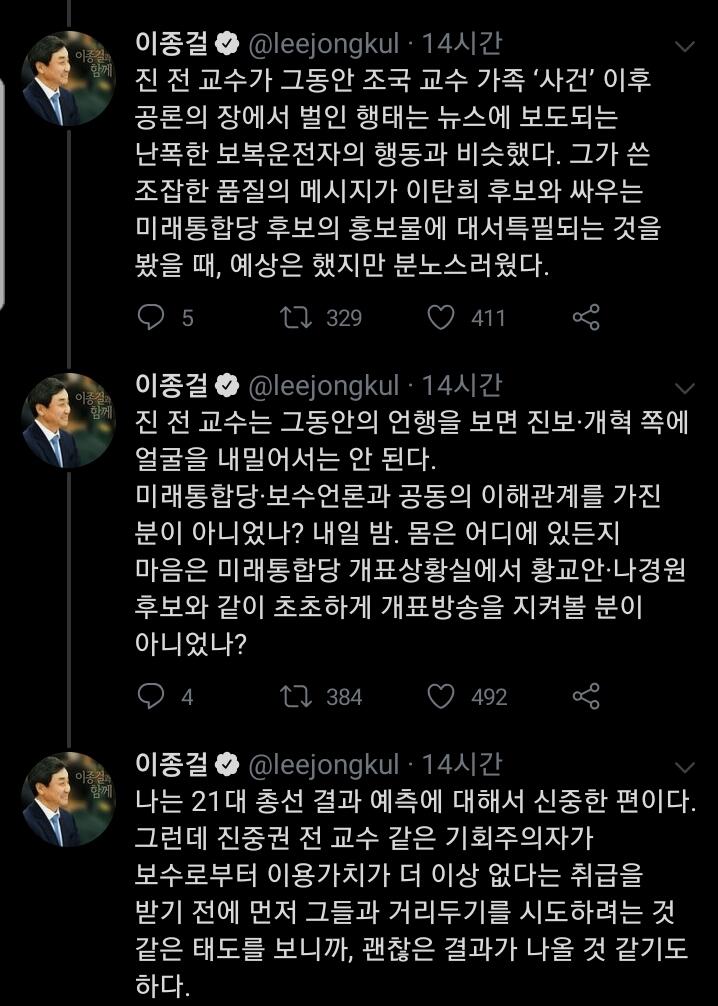Click the 14시간 timestamp on third tweet
This screenshot has height=1006, width=718.
pos(462,765)
